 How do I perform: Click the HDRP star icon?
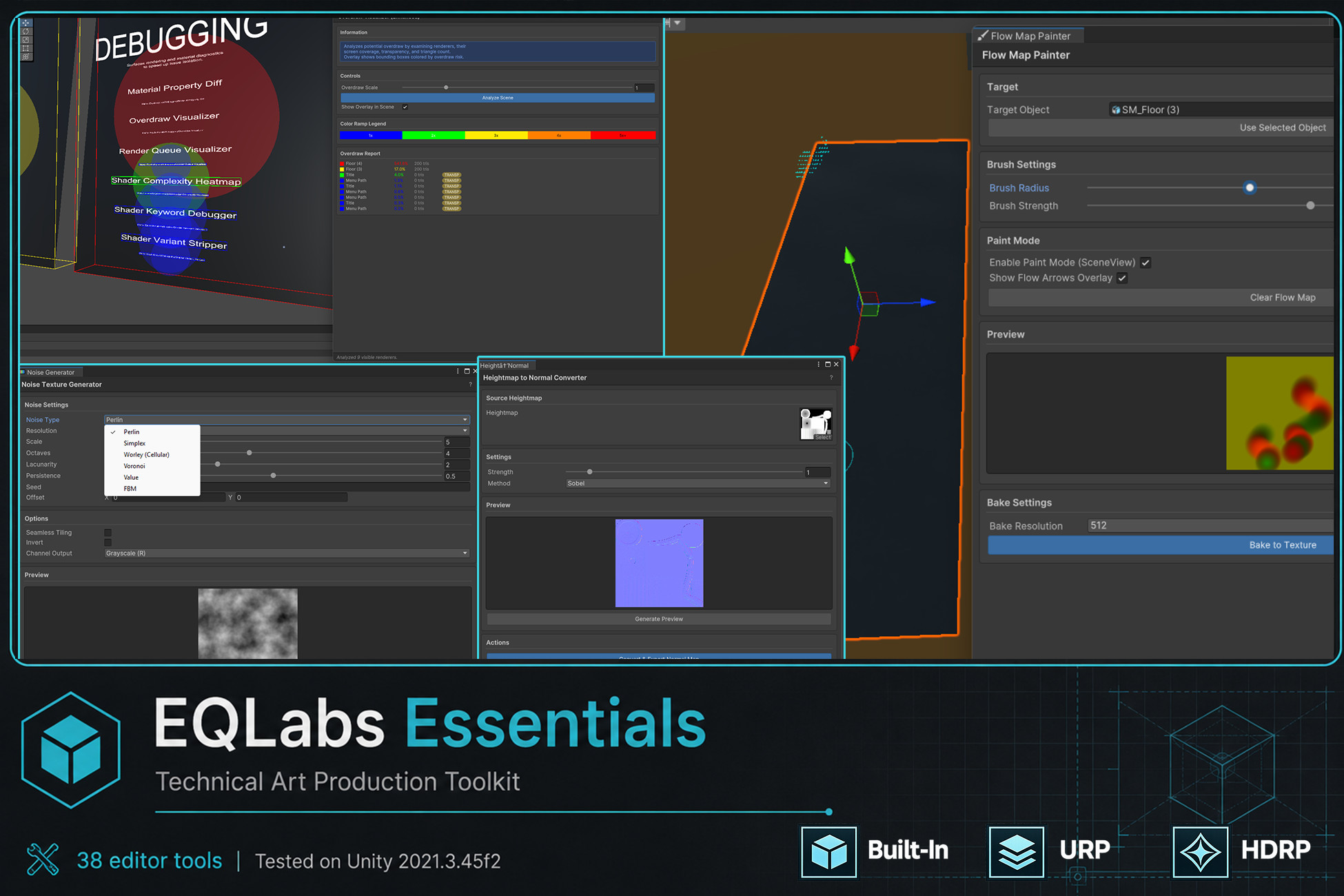point(1201,852)
